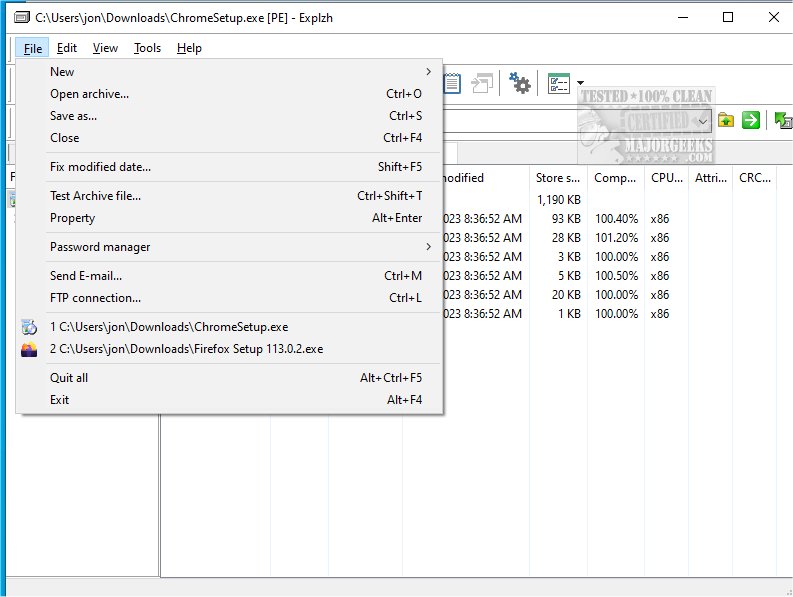Image resolution: width=793 pixels, height=597 pixels.
Task: Click the grayed windows-arrow toolbar icon
Action: tap(482, 83)
